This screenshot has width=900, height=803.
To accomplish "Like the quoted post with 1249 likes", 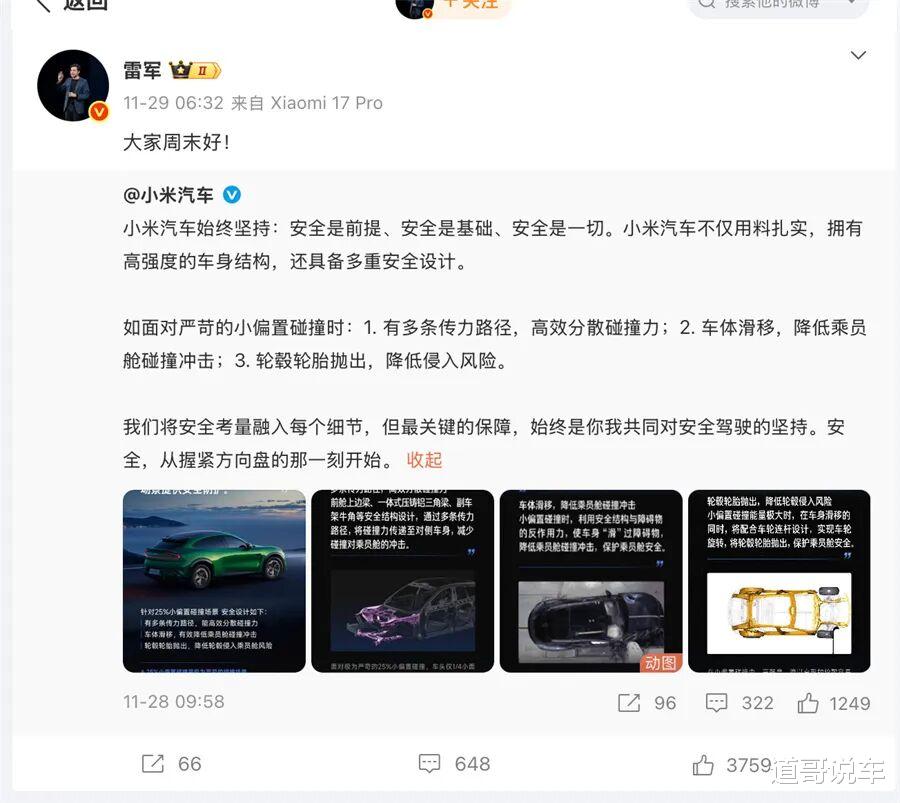I will tap(833, 703).
